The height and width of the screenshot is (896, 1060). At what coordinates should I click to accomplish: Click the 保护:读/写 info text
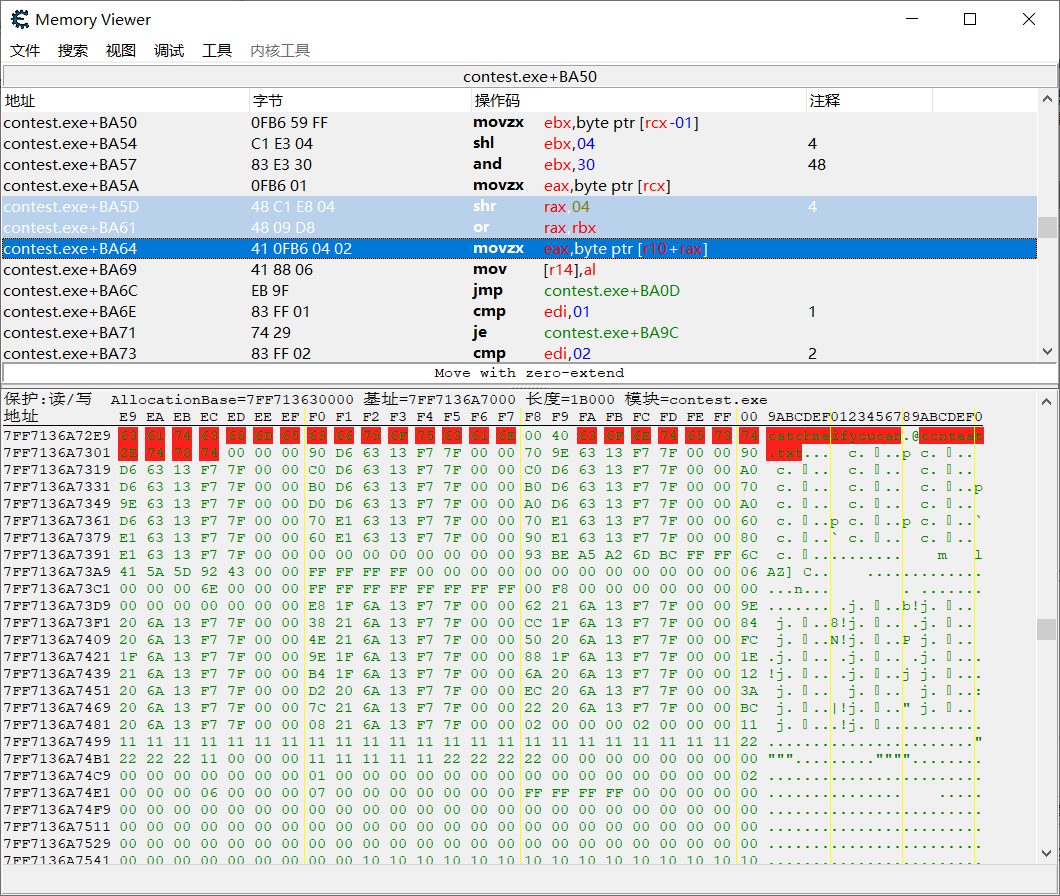point(47,399)
